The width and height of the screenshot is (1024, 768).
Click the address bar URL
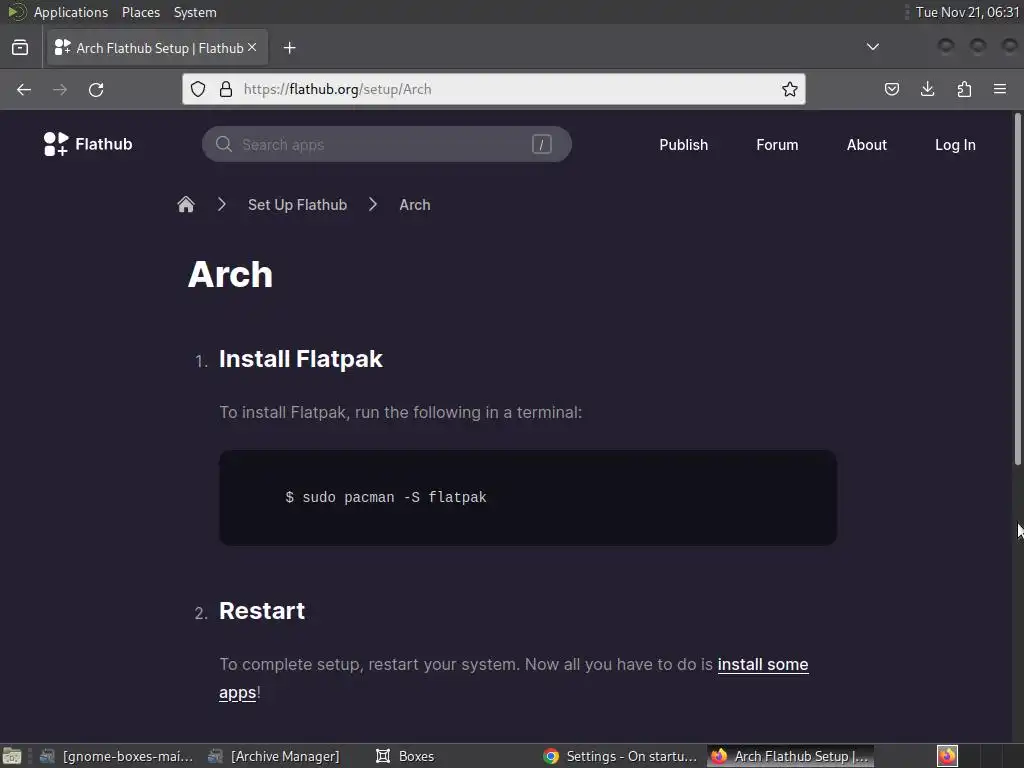coord(337,89)
